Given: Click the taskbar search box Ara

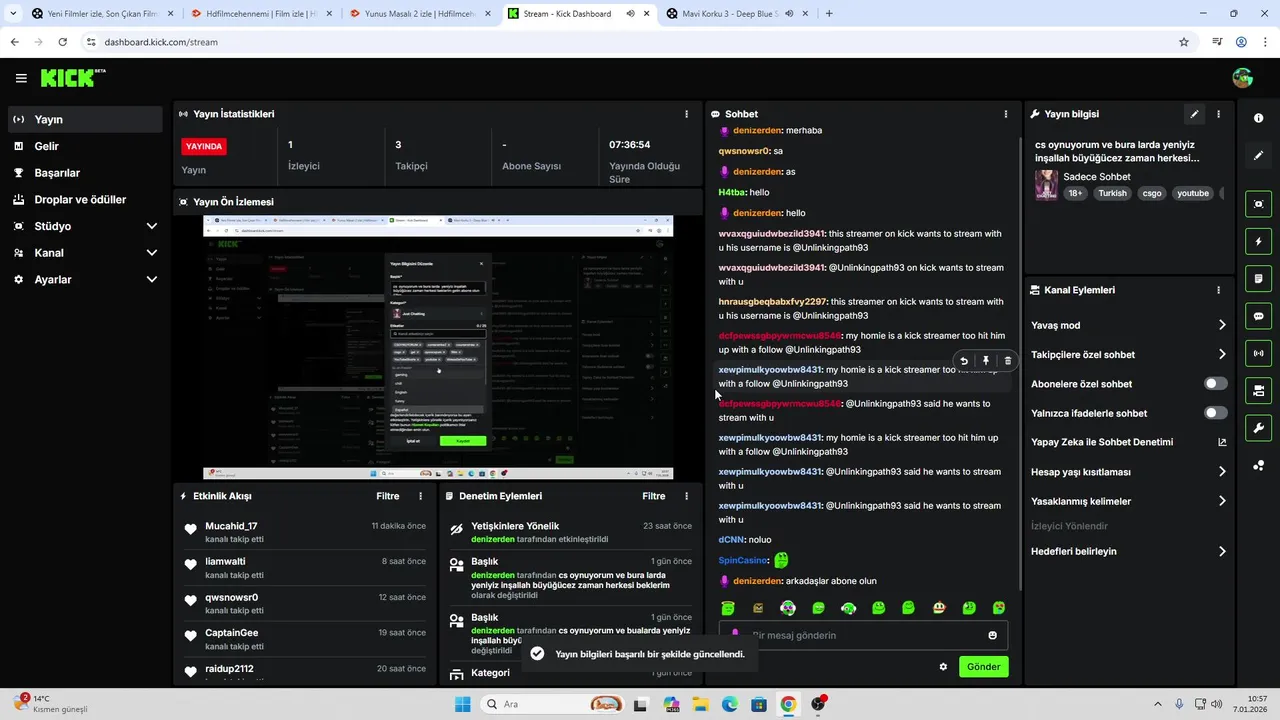Looking at the screenshot, I should tap(553, 704).
